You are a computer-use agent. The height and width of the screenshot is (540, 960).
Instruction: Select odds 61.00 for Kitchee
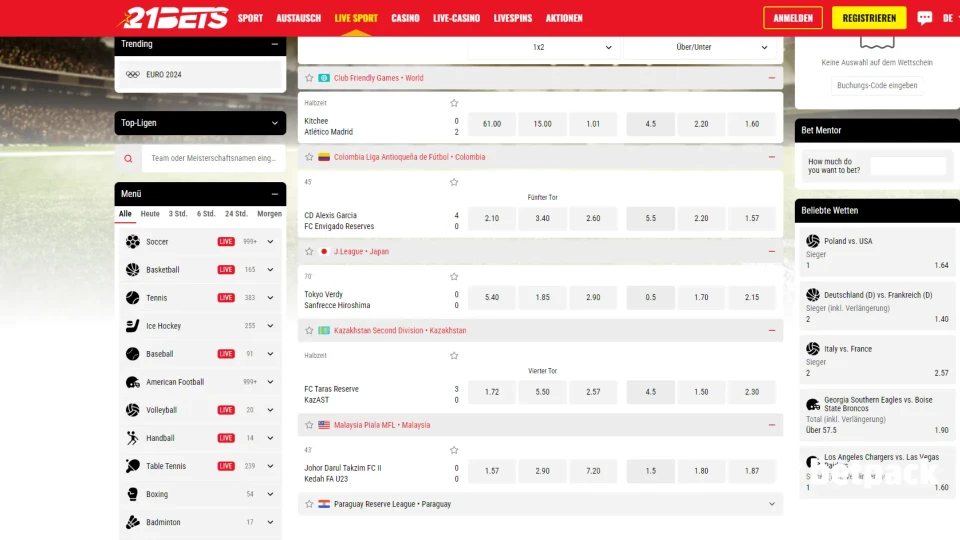(492, 124)
